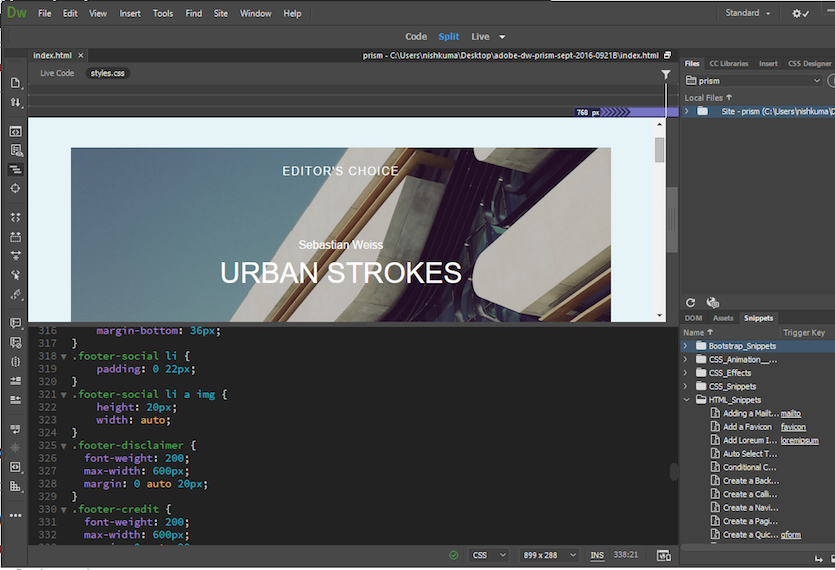Click the filter funnel icon above the preview
Viewport: 835px width, 570px height.
click(x=666, y=75)
